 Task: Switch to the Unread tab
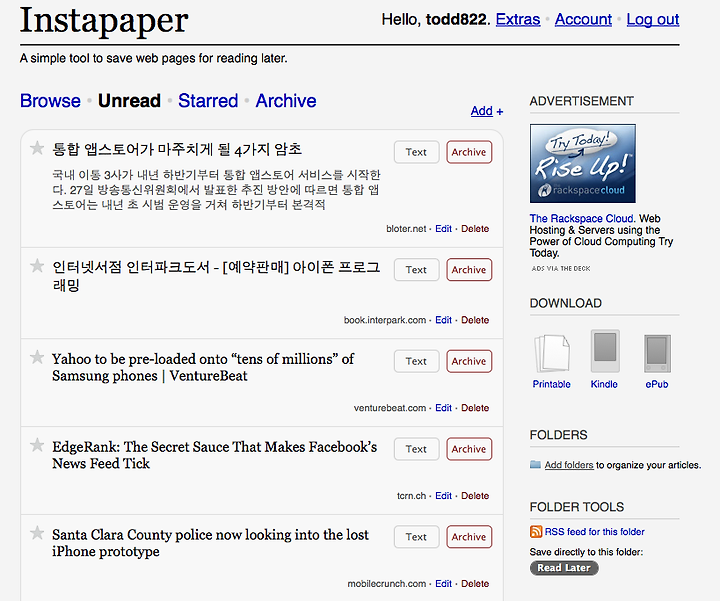(x=129, y=101)
